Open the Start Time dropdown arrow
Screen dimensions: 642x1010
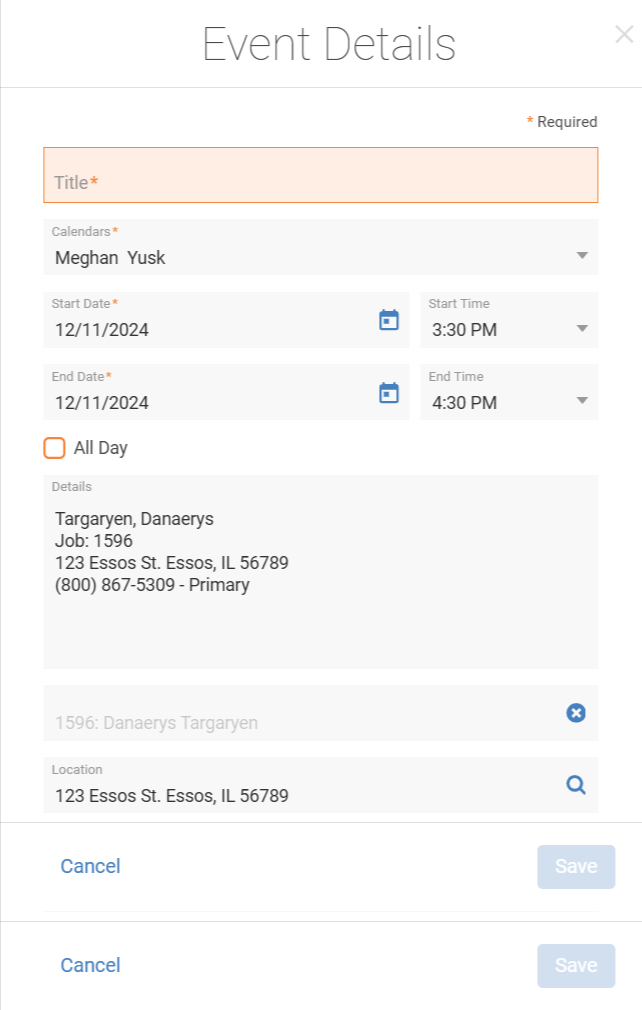pyautogui.click(x=582, y=329)
